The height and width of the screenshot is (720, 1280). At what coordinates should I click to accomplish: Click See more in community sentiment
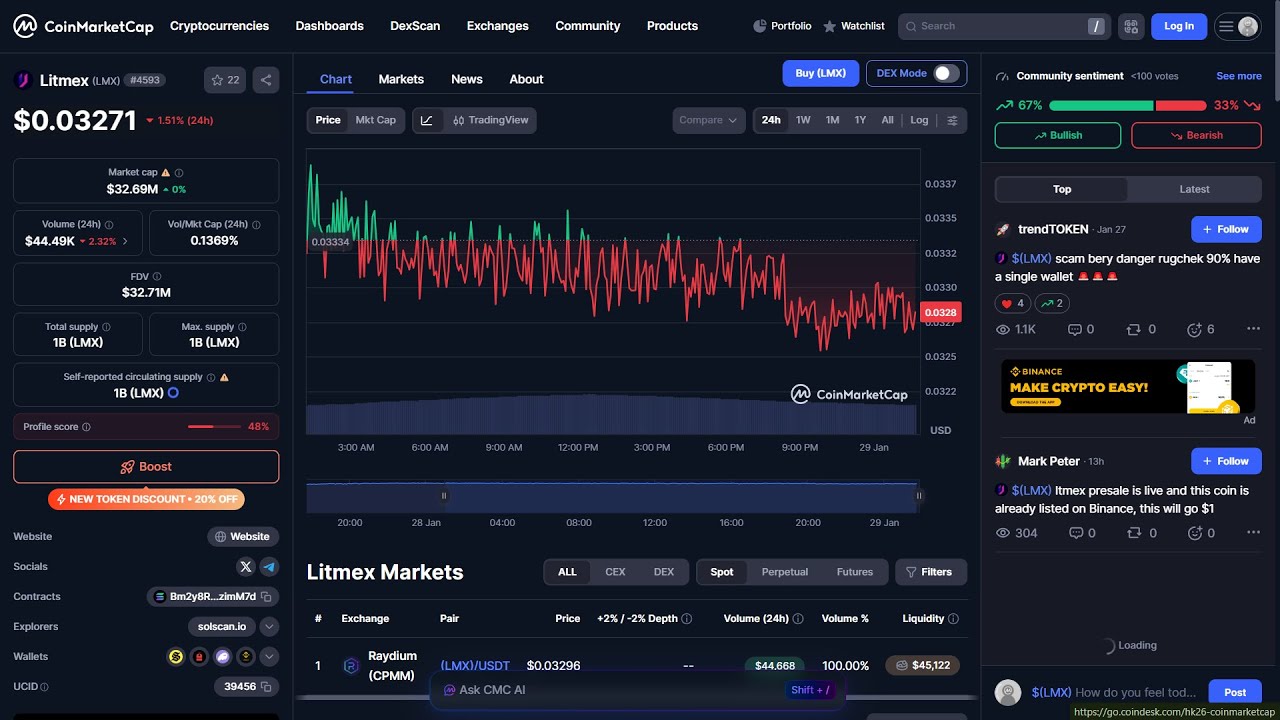(x=1239, y=76)
